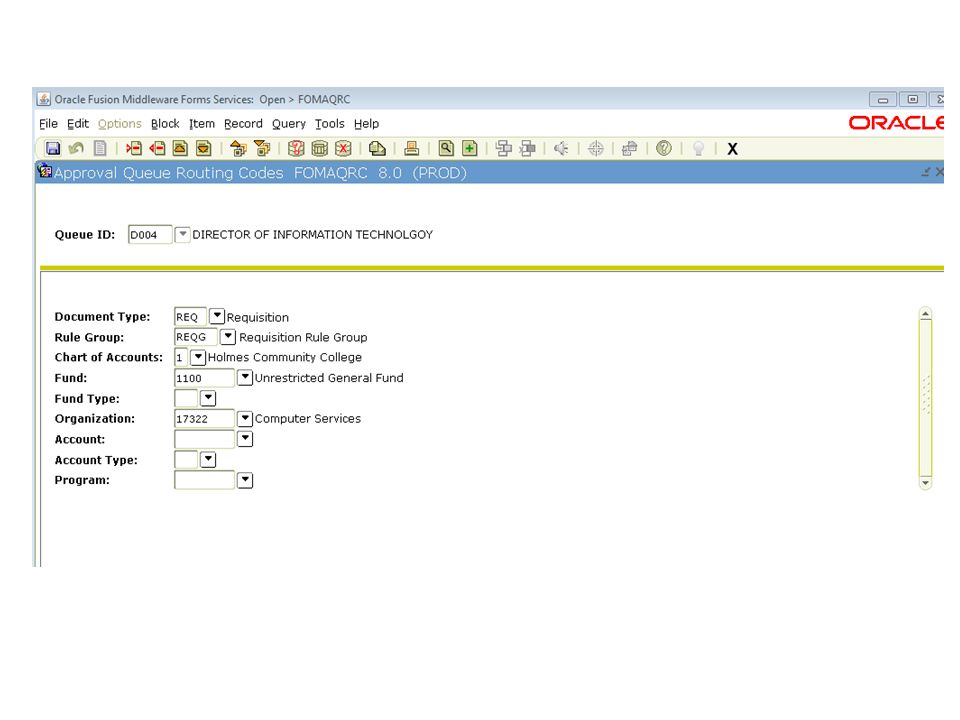Click the Next Block toolbar icon
960x720 pixels.
point(262,148)
